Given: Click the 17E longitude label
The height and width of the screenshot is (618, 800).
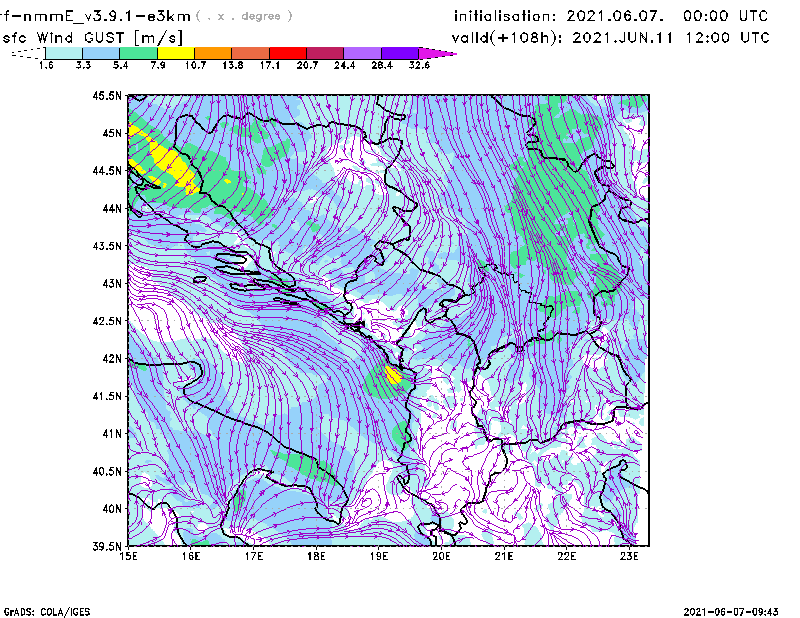Looking at the screenshot, I should coord(254,556).
